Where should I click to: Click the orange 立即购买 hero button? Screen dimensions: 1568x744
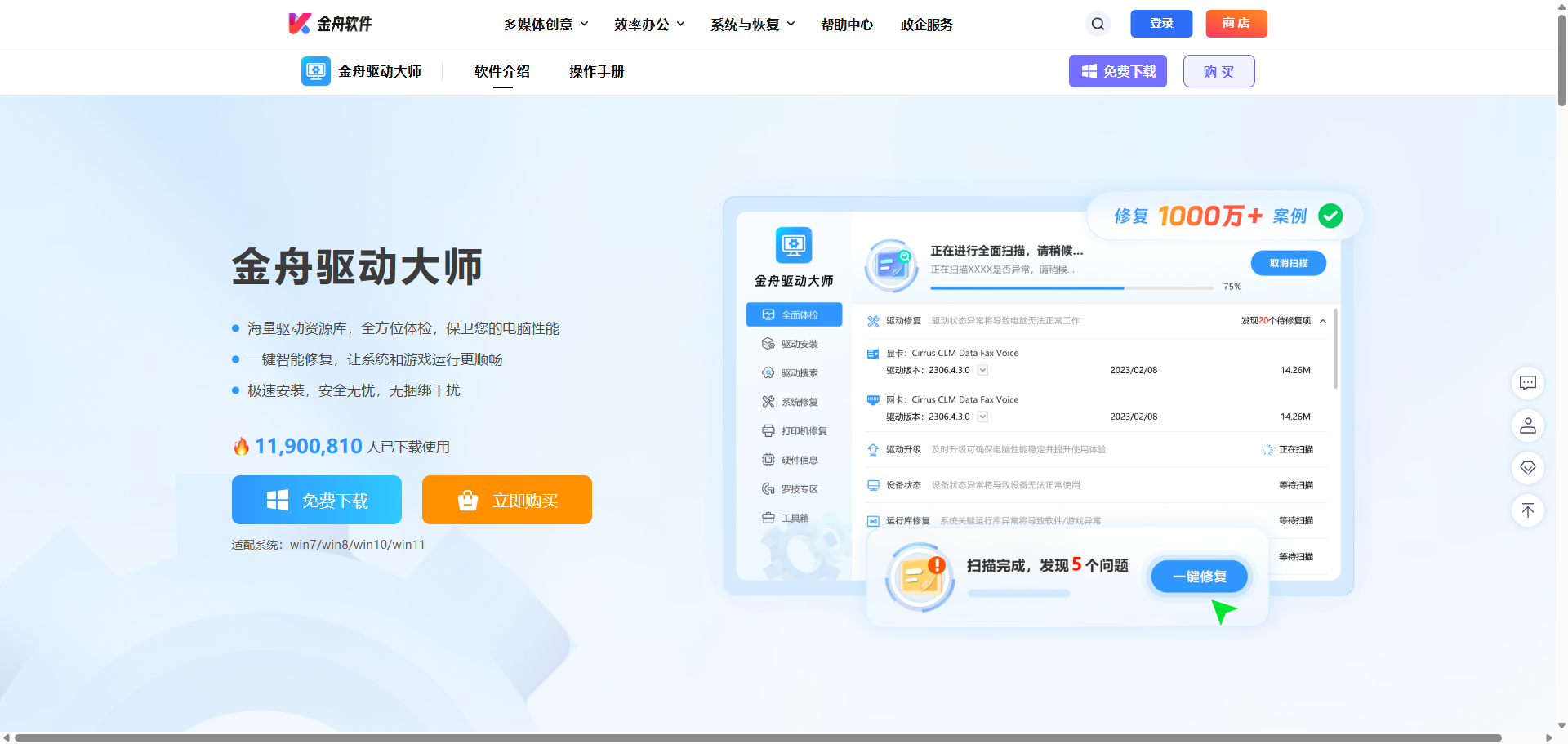click(x=507, y=500)
